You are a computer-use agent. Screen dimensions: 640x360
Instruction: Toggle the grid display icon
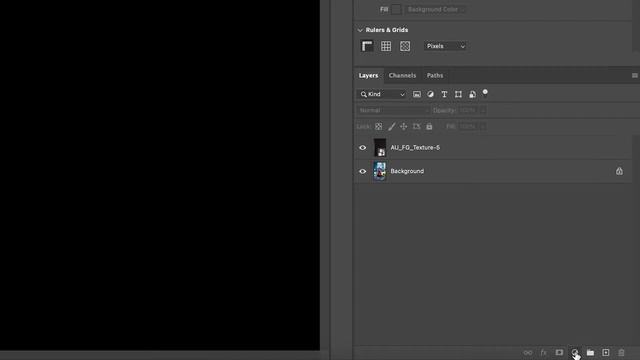[x=386, y=46]
